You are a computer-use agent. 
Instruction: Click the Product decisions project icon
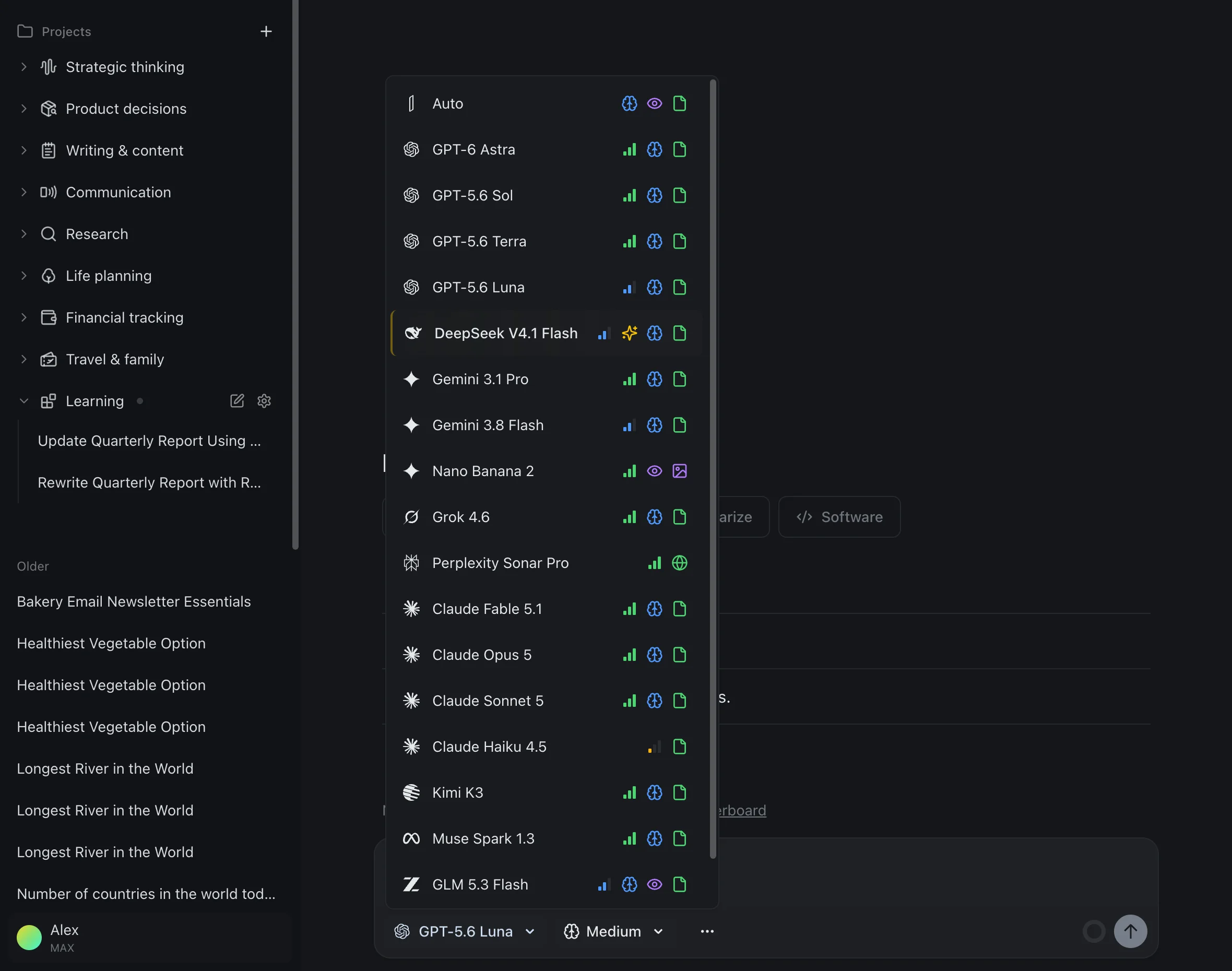tap(49, 109)
